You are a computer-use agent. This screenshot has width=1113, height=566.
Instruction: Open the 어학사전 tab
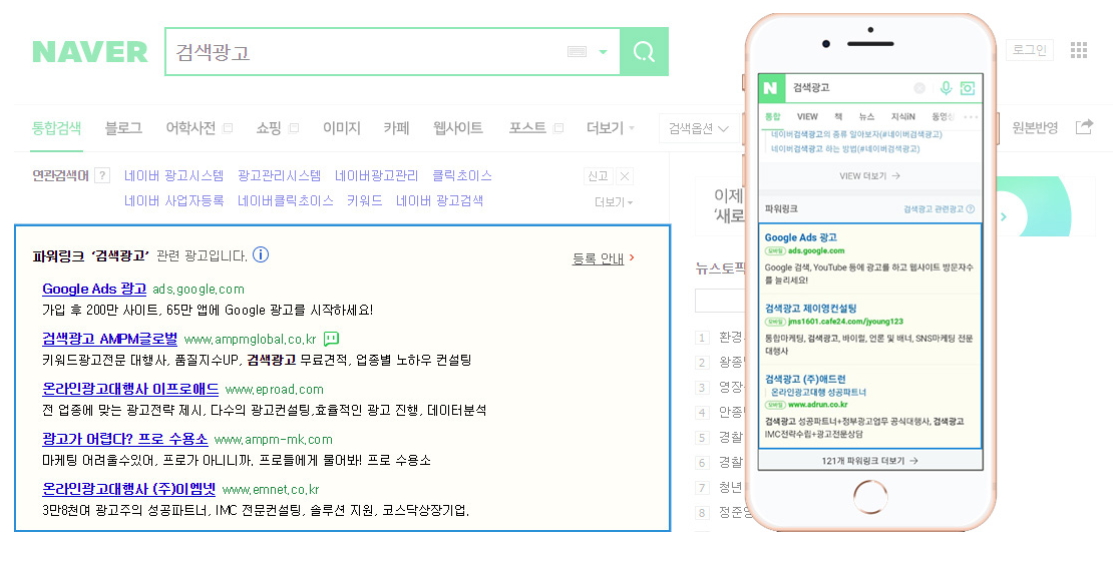click(190, 128)
